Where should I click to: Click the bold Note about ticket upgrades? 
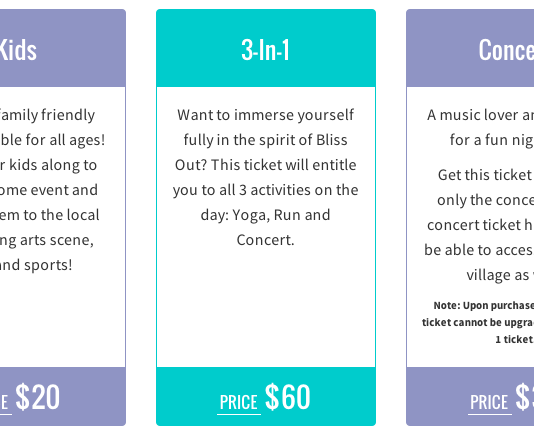478,322
